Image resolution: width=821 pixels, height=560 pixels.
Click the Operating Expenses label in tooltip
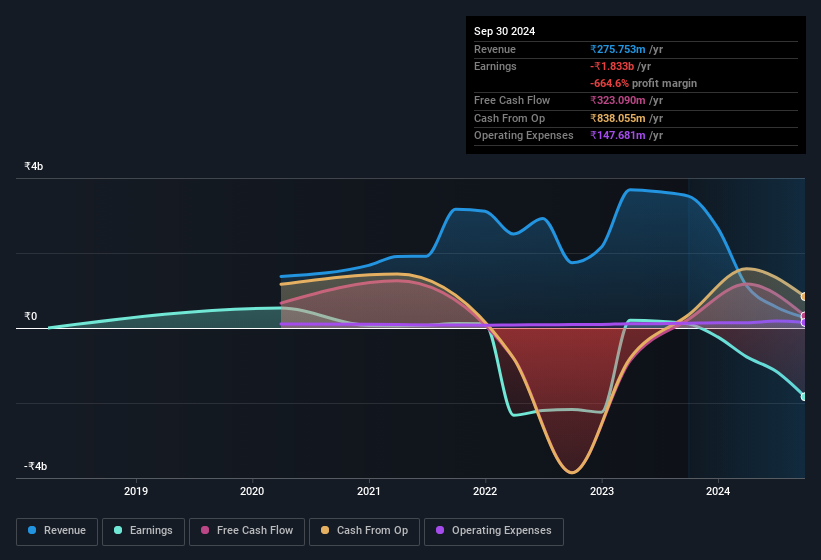(524, 135)
